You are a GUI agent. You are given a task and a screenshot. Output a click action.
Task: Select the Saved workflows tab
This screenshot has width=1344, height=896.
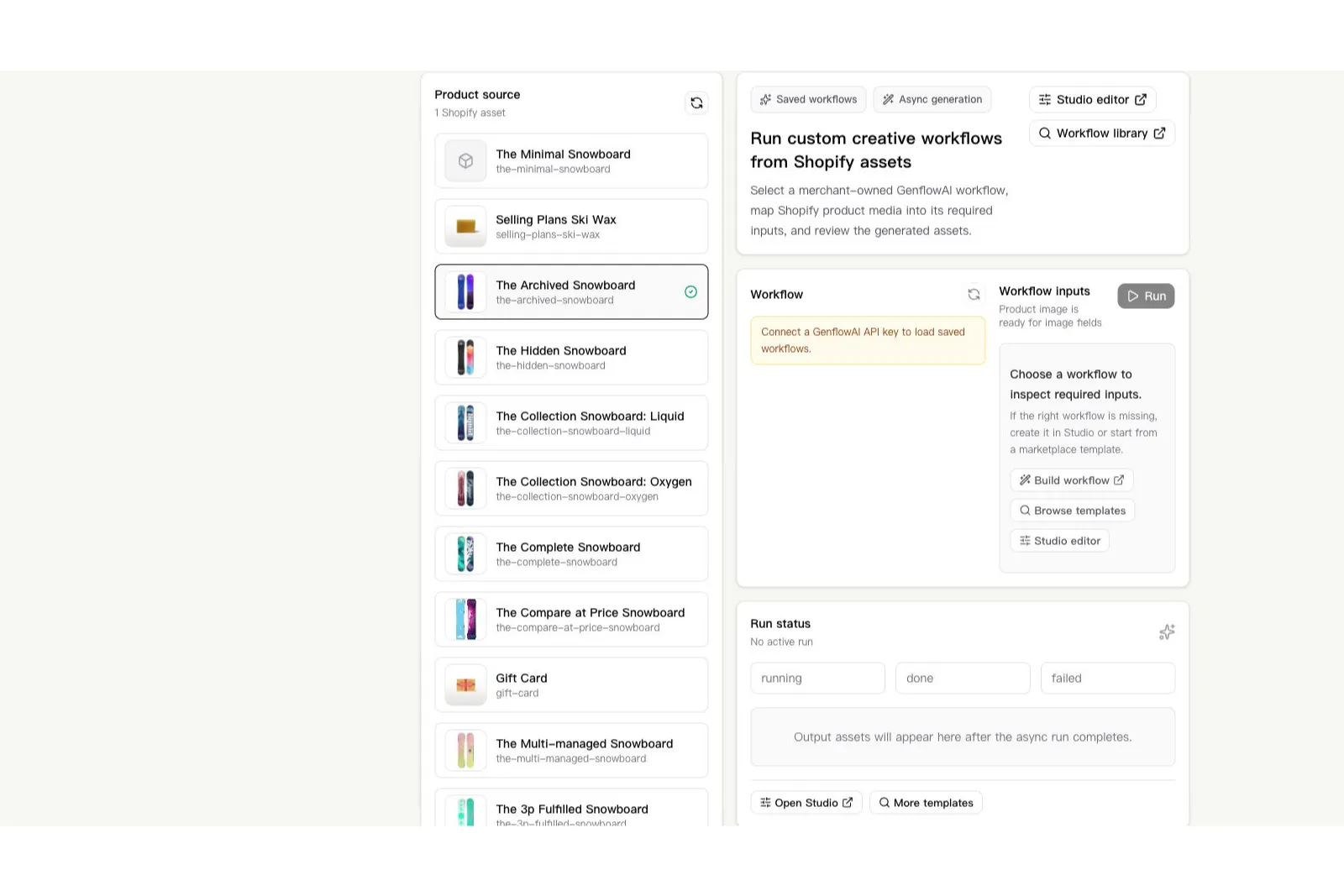(808, 99)
